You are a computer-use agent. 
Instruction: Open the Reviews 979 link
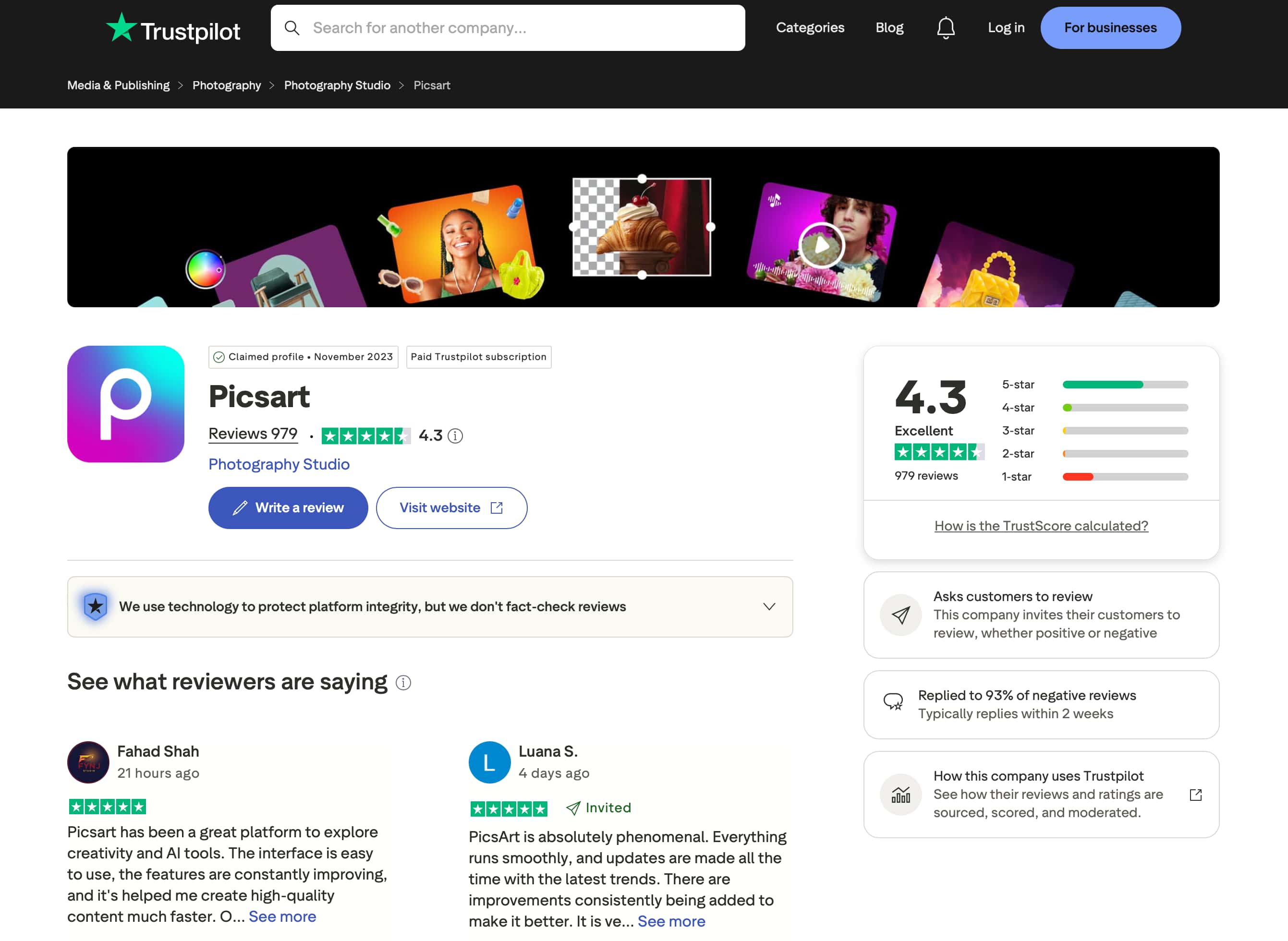tap(253, 434)
